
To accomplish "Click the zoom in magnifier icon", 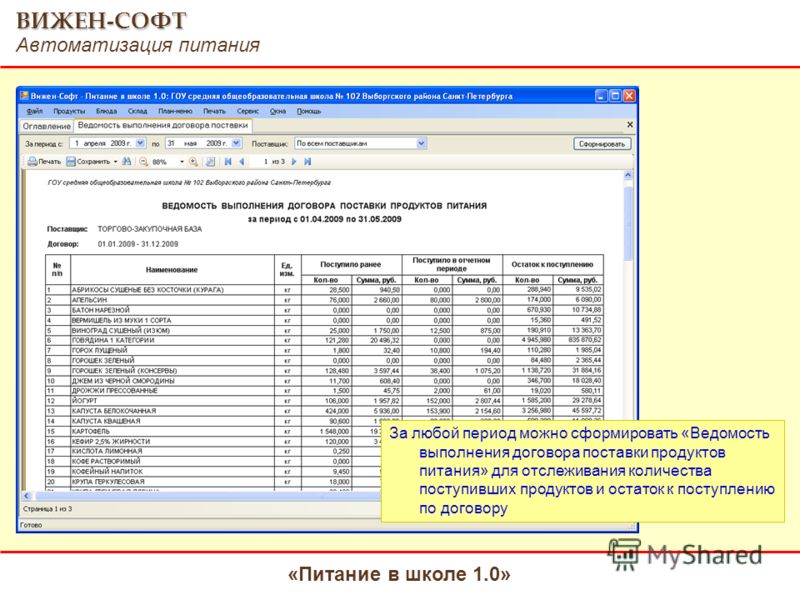I will tap(194, 162).
